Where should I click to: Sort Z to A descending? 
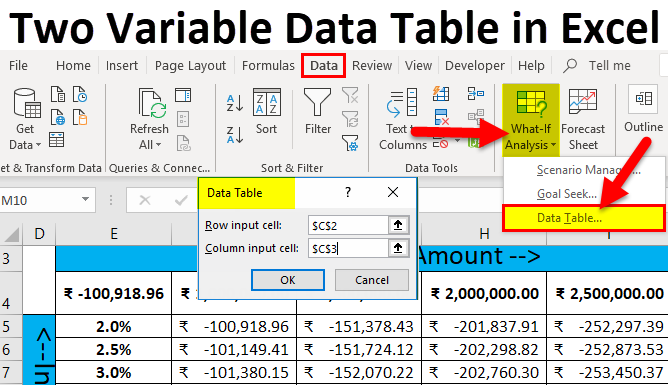click(235, 135)
